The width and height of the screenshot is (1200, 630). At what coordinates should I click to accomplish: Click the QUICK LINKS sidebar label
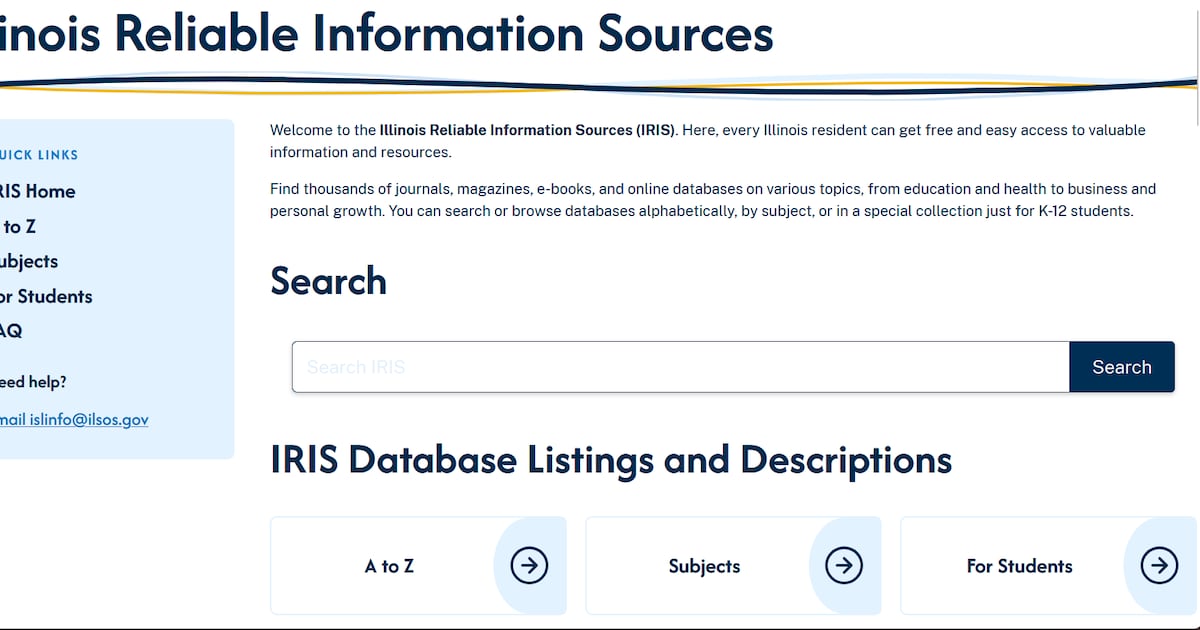tap(39, 155)
